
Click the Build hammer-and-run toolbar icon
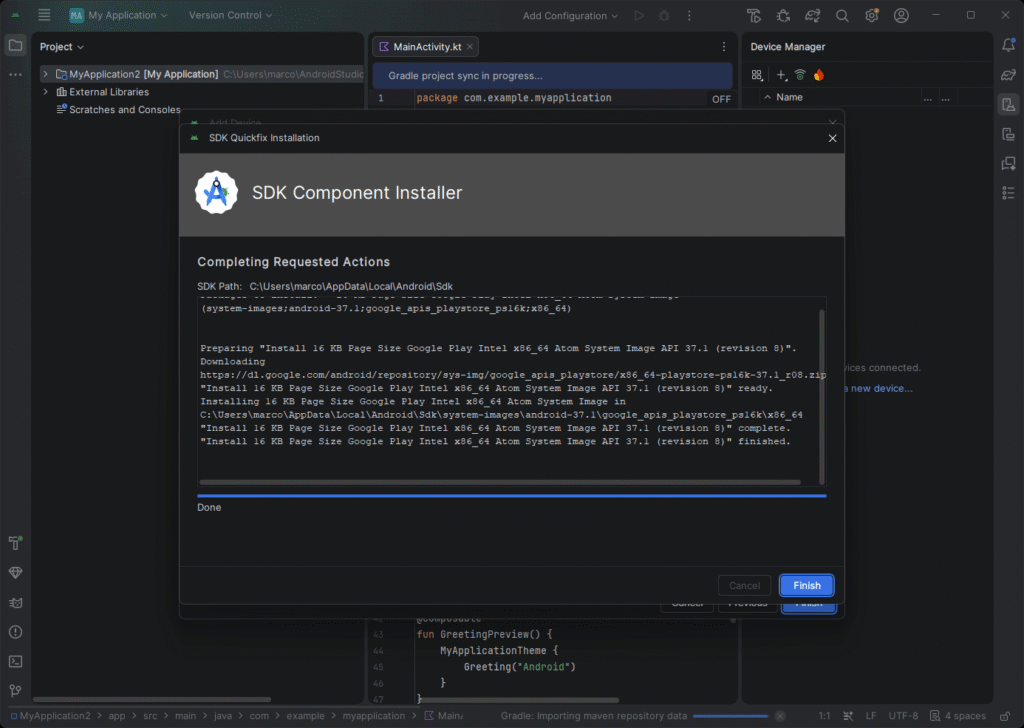click(x=754, y=16)
